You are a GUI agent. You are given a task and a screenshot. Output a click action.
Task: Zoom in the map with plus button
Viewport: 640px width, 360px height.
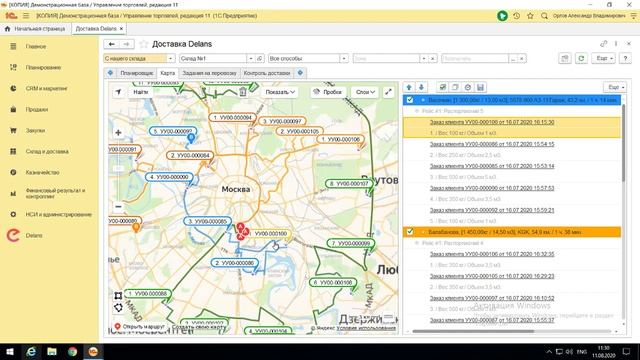[x=118, y=133]
